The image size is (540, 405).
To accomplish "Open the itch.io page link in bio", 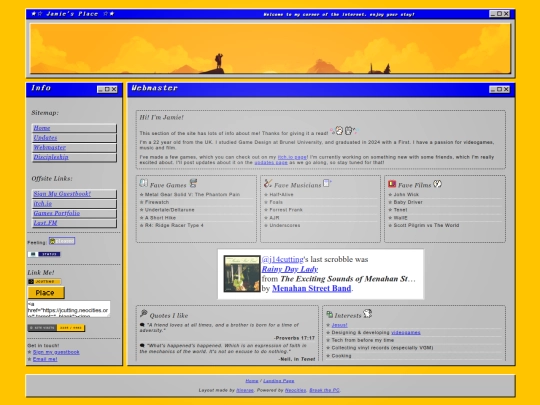I will click(x=292, y=157).
